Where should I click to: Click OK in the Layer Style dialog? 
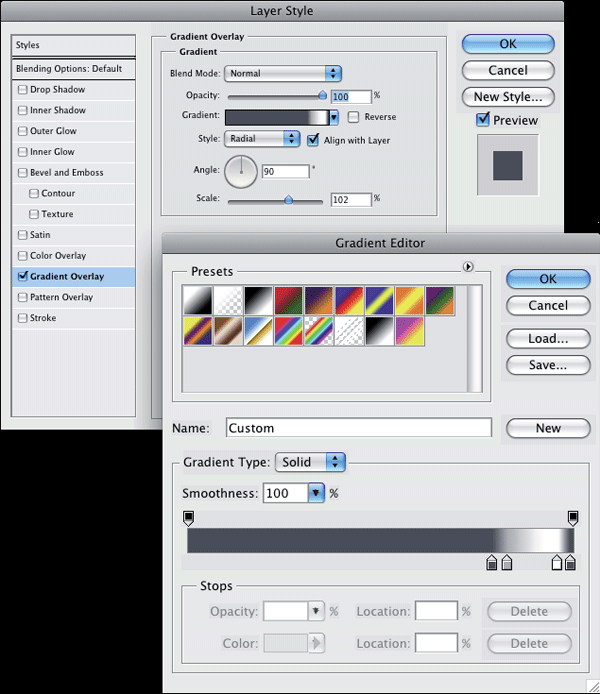[508, 44]
